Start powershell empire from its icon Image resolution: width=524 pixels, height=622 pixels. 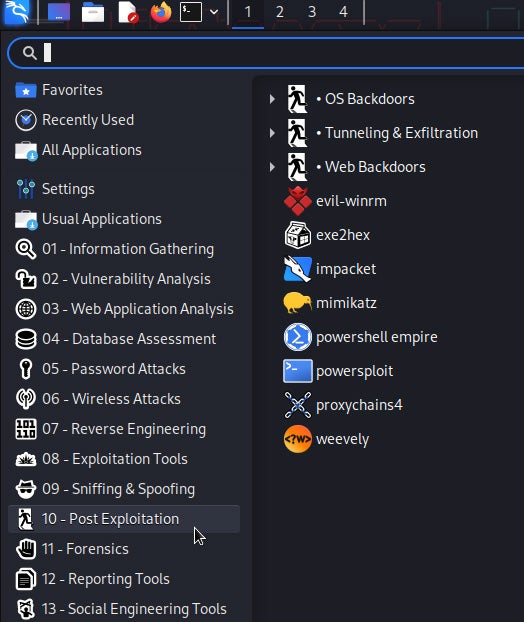[x=298, y=337]
